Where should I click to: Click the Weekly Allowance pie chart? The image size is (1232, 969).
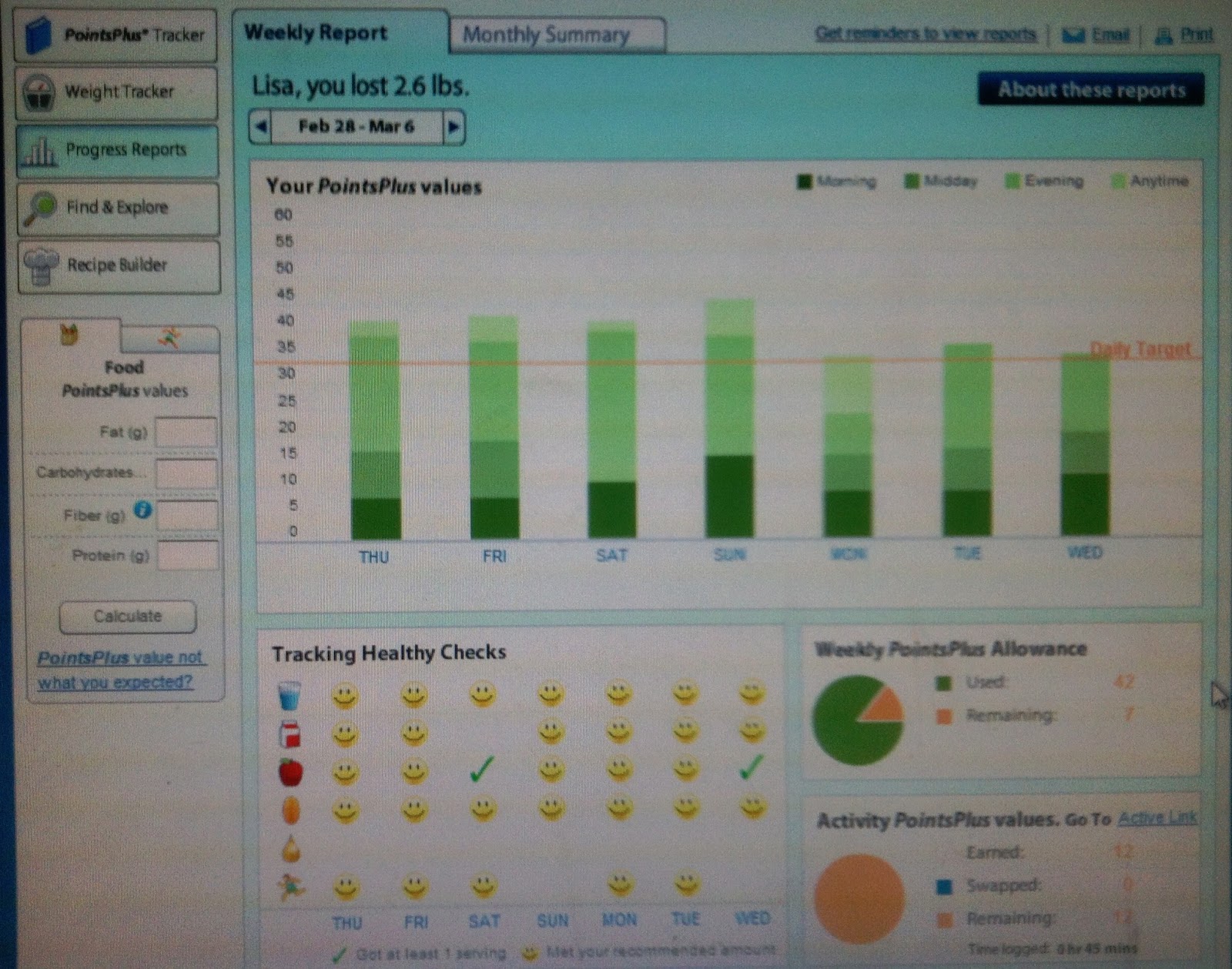tap(857, 720)
